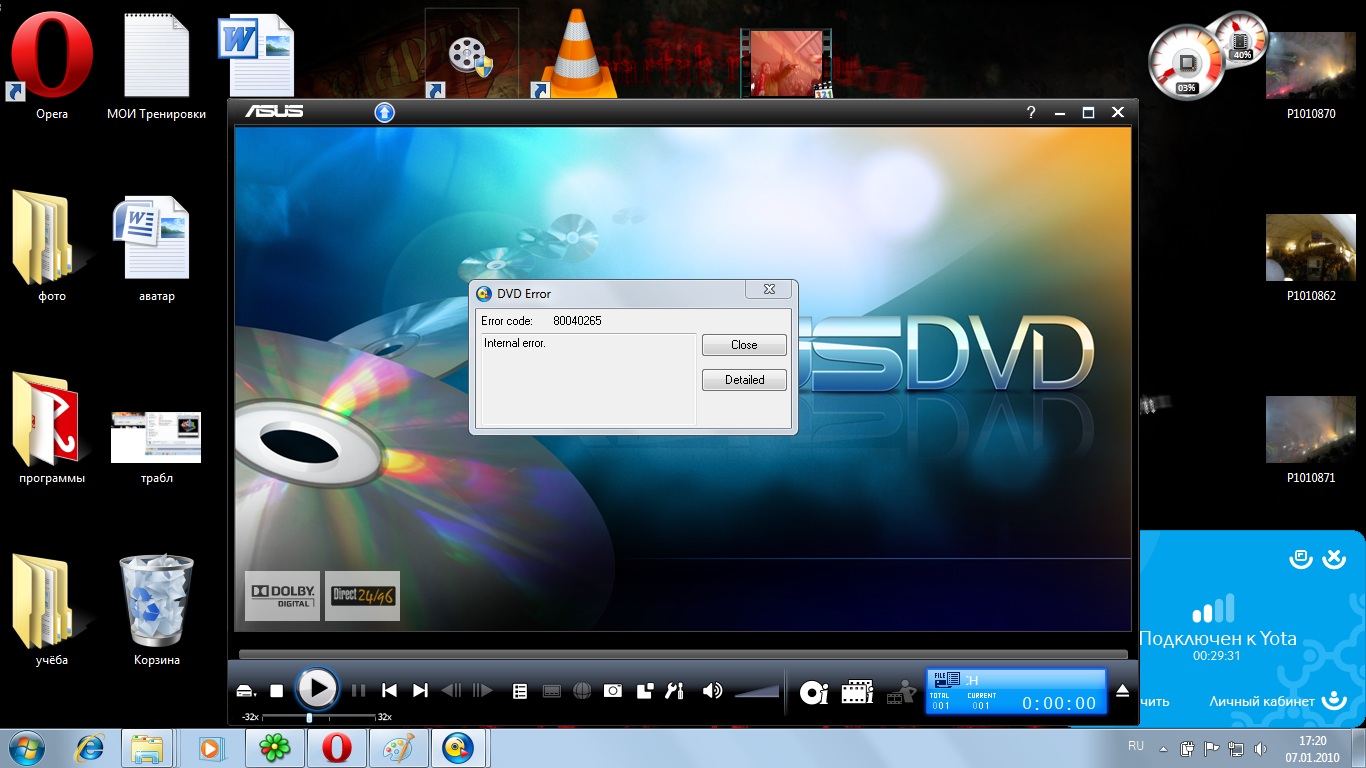This screenshot has height=768, width=1366.
Task: Open Windows Explorer from taskbar
Action: [x=147, y=748]
